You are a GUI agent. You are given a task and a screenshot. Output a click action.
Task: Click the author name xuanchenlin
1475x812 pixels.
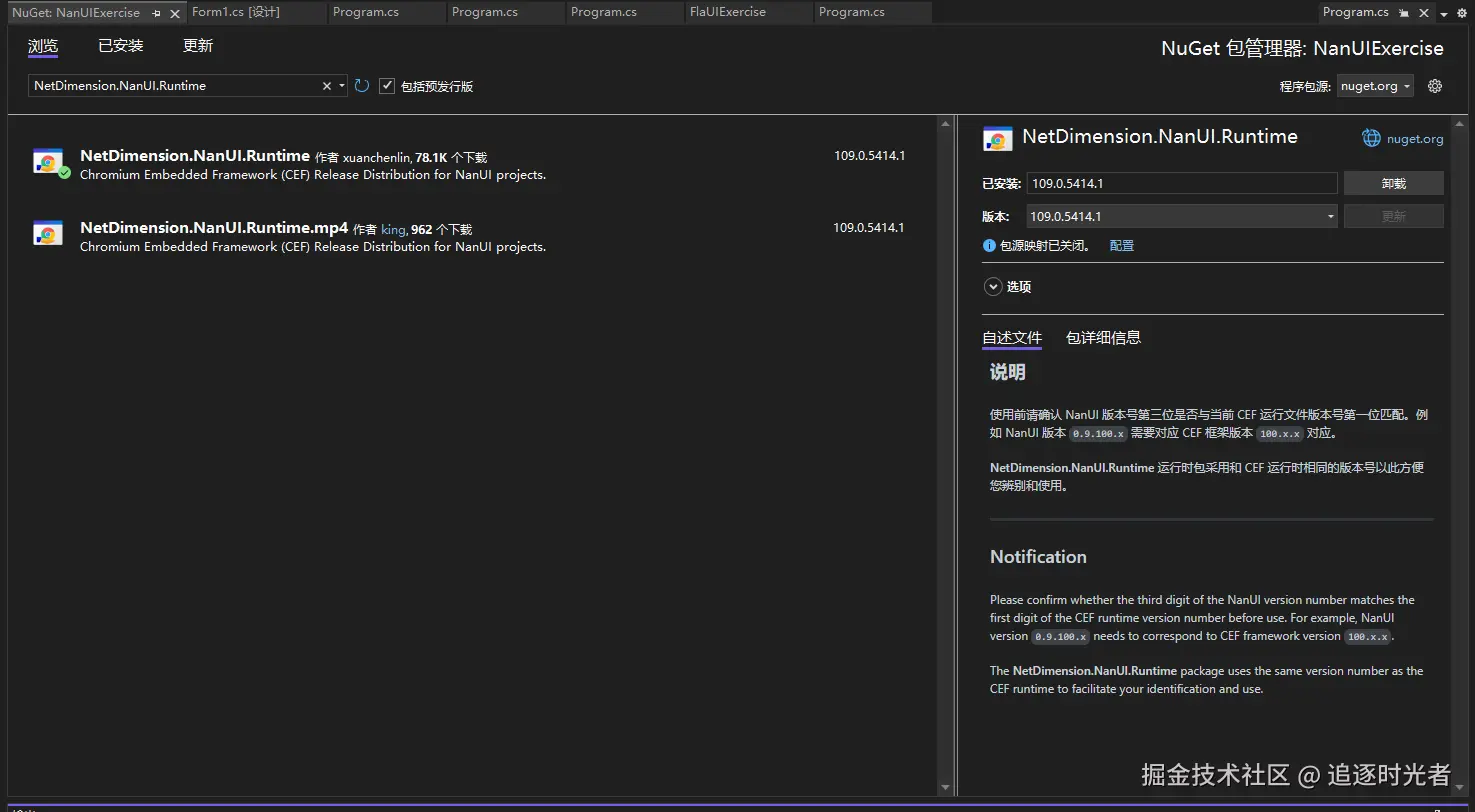[x=377, y=158]
